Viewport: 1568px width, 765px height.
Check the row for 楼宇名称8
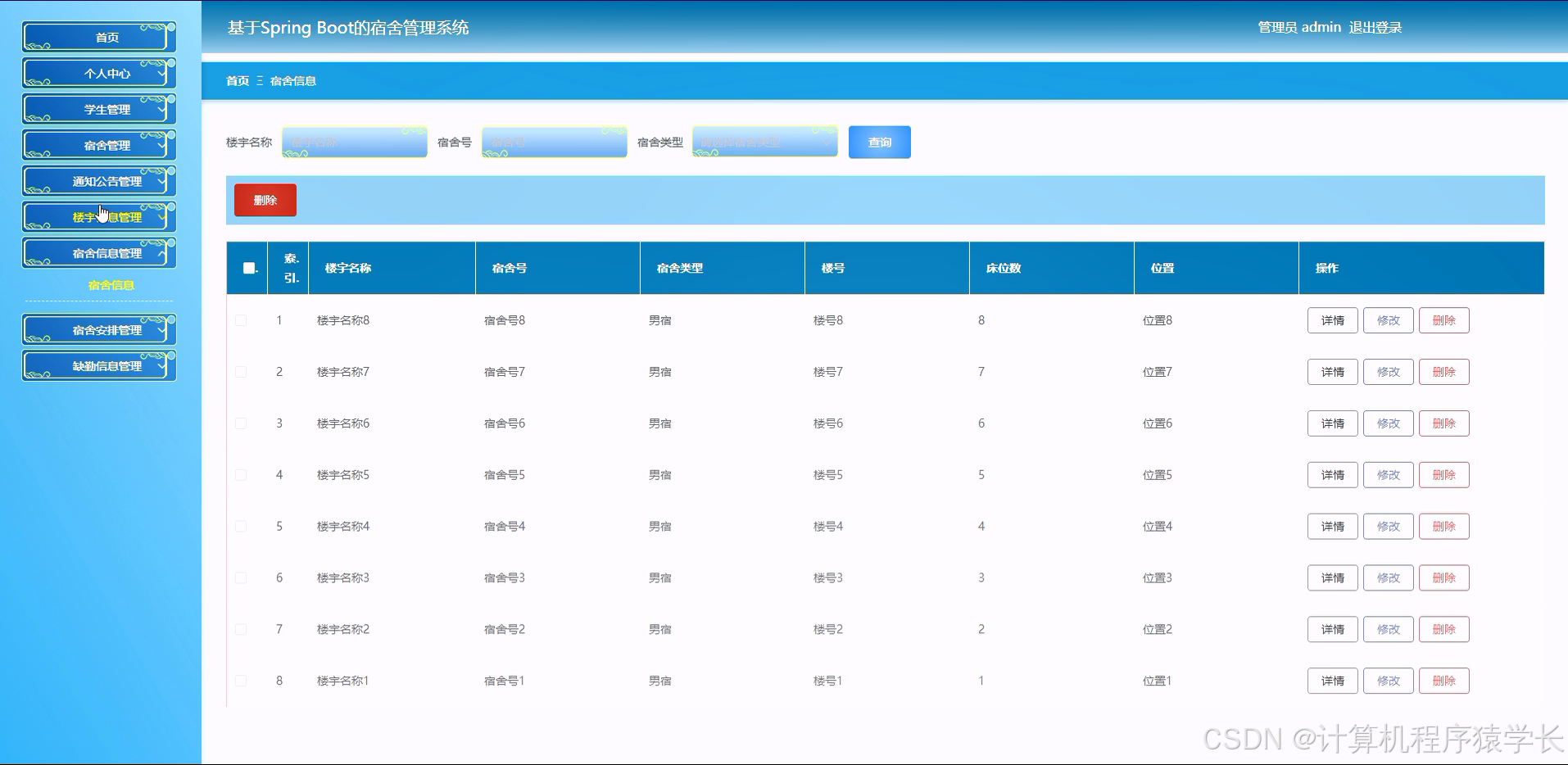[x=241, y=320]
